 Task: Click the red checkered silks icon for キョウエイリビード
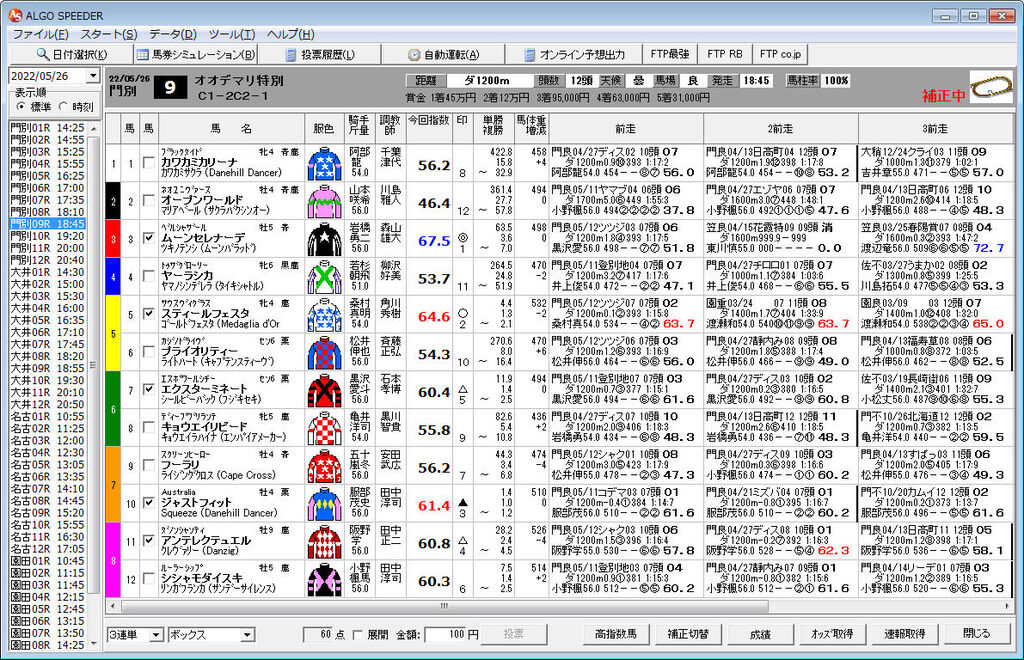[x=325, y=429]
